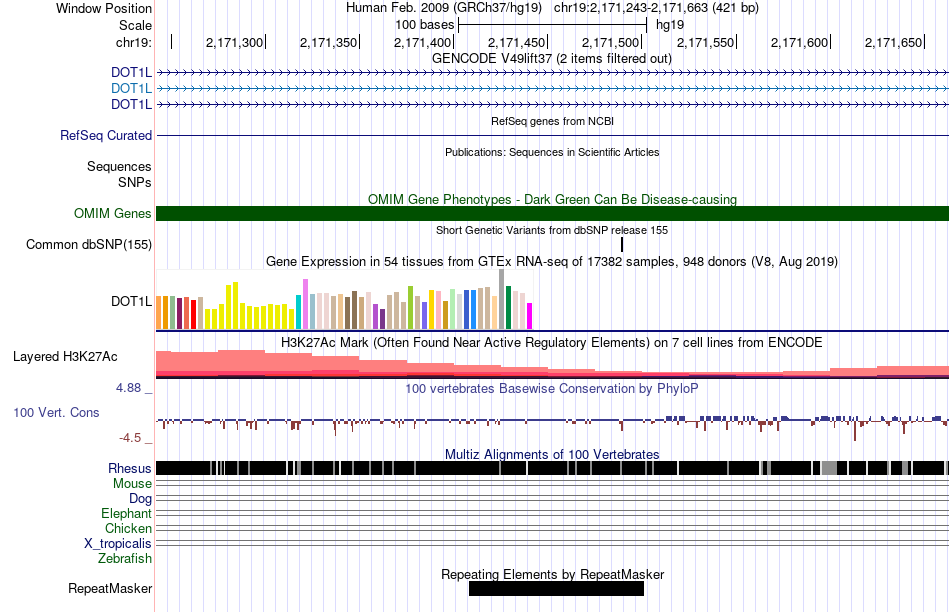Open the dark blue DOT1L transcript label in the third row

pos(131,104)
